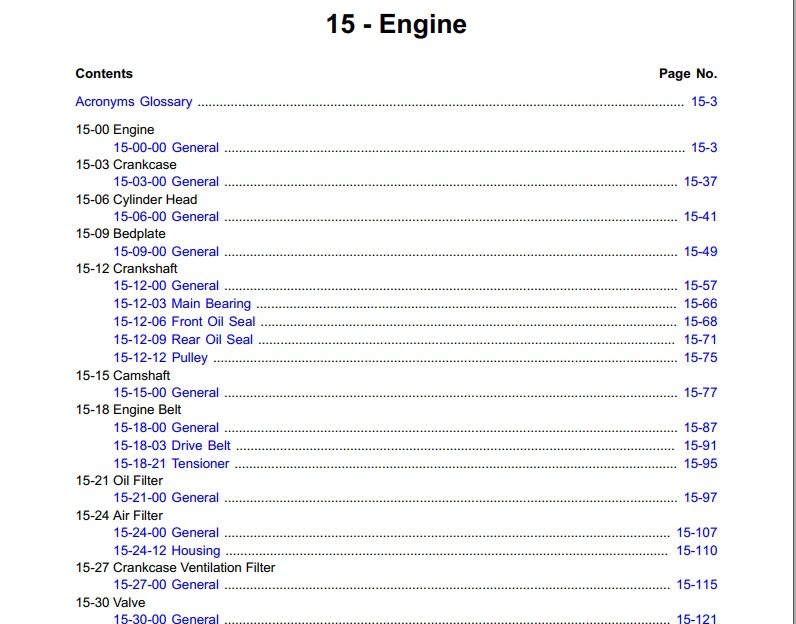Image resolution: width=796 pixels, height=624 pixels.
Task: Select the '15-06 Cylinder Head' heading
Action: tap(136, 200)
